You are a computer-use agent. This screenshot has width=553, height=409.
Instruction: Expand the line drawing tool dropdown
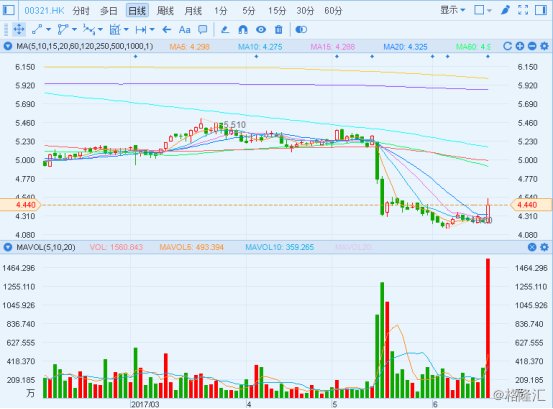pos(49,30)
